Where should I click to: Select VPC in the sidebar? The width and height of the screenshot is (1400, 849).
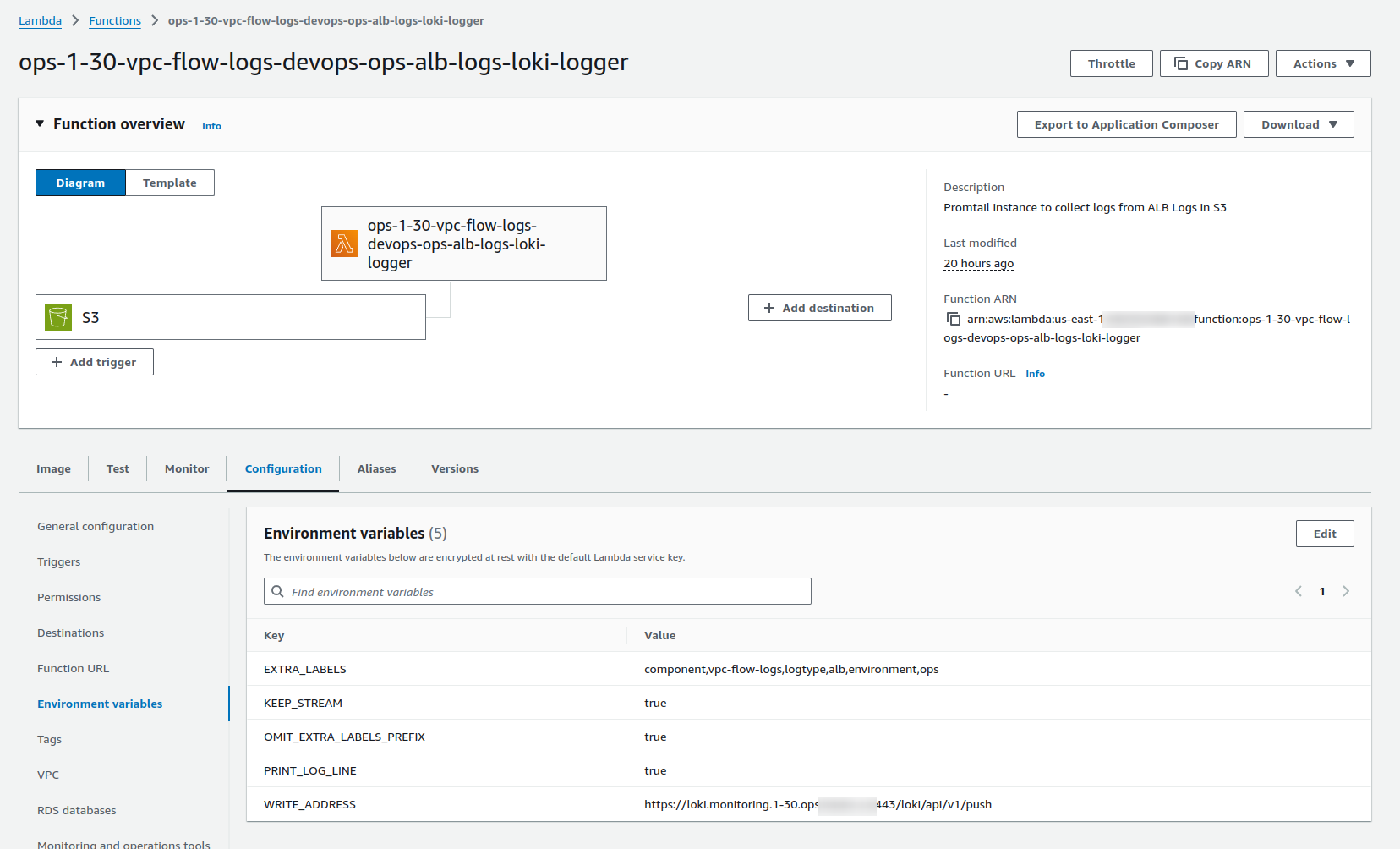[48, 775]
